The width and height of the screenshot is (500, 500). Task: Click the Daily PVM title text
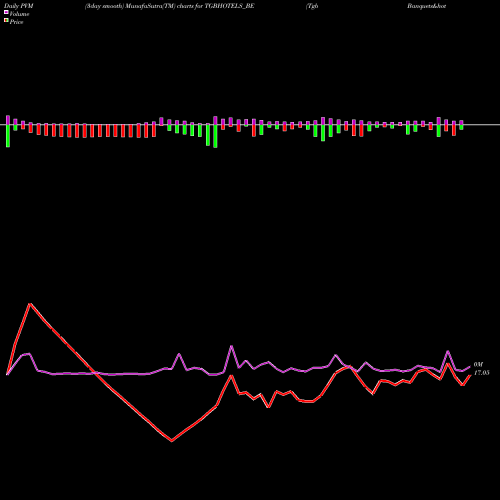point(19,6)
